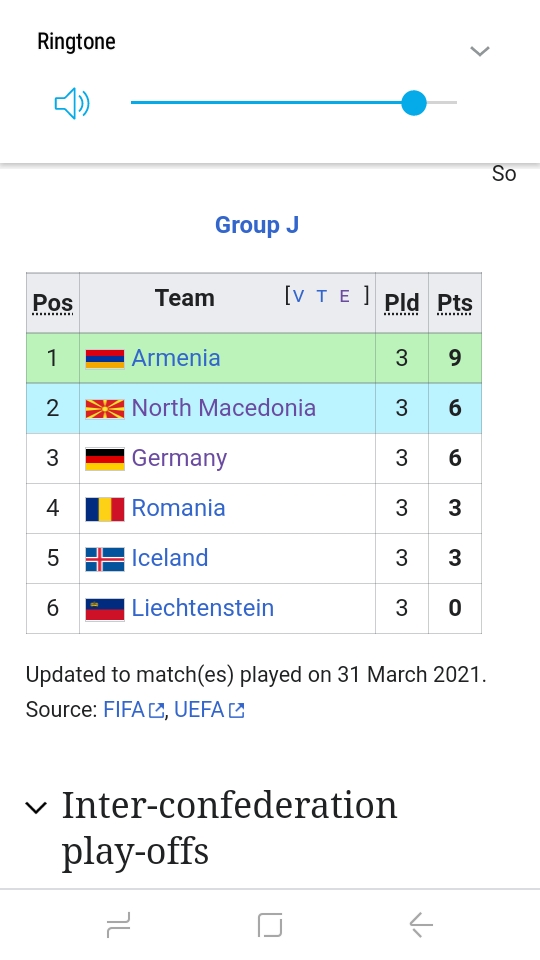Tap the Android home navigation button
The image size is (540, 960).
(x=270, y=924)
